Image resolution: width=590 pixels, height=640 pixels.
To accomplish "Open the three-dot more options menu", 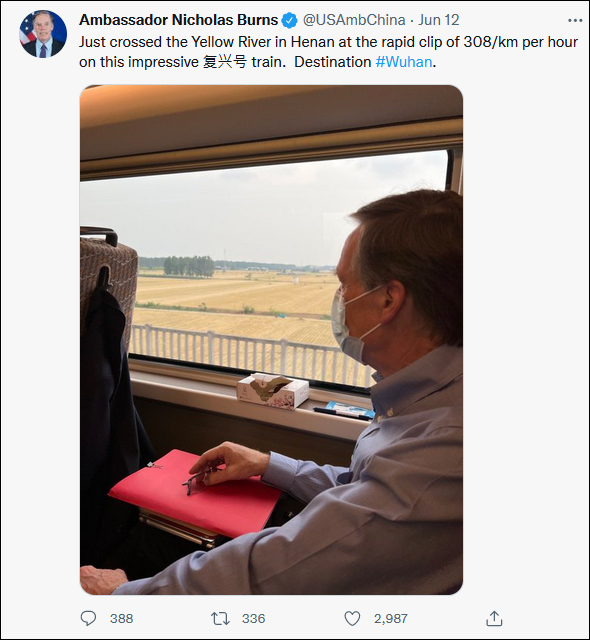I will pyautogui.click(x=575, y=20).
